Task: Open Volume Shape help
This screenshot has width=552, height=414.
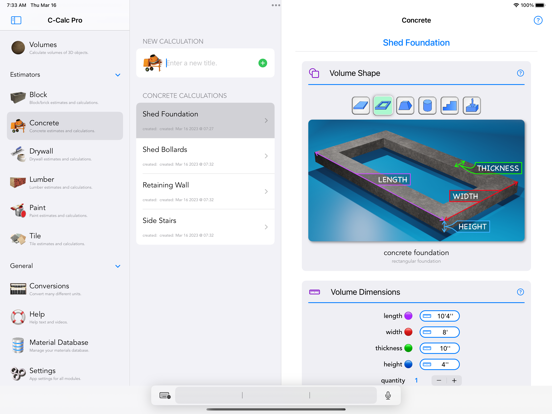Action: click(x=520, y=73)
